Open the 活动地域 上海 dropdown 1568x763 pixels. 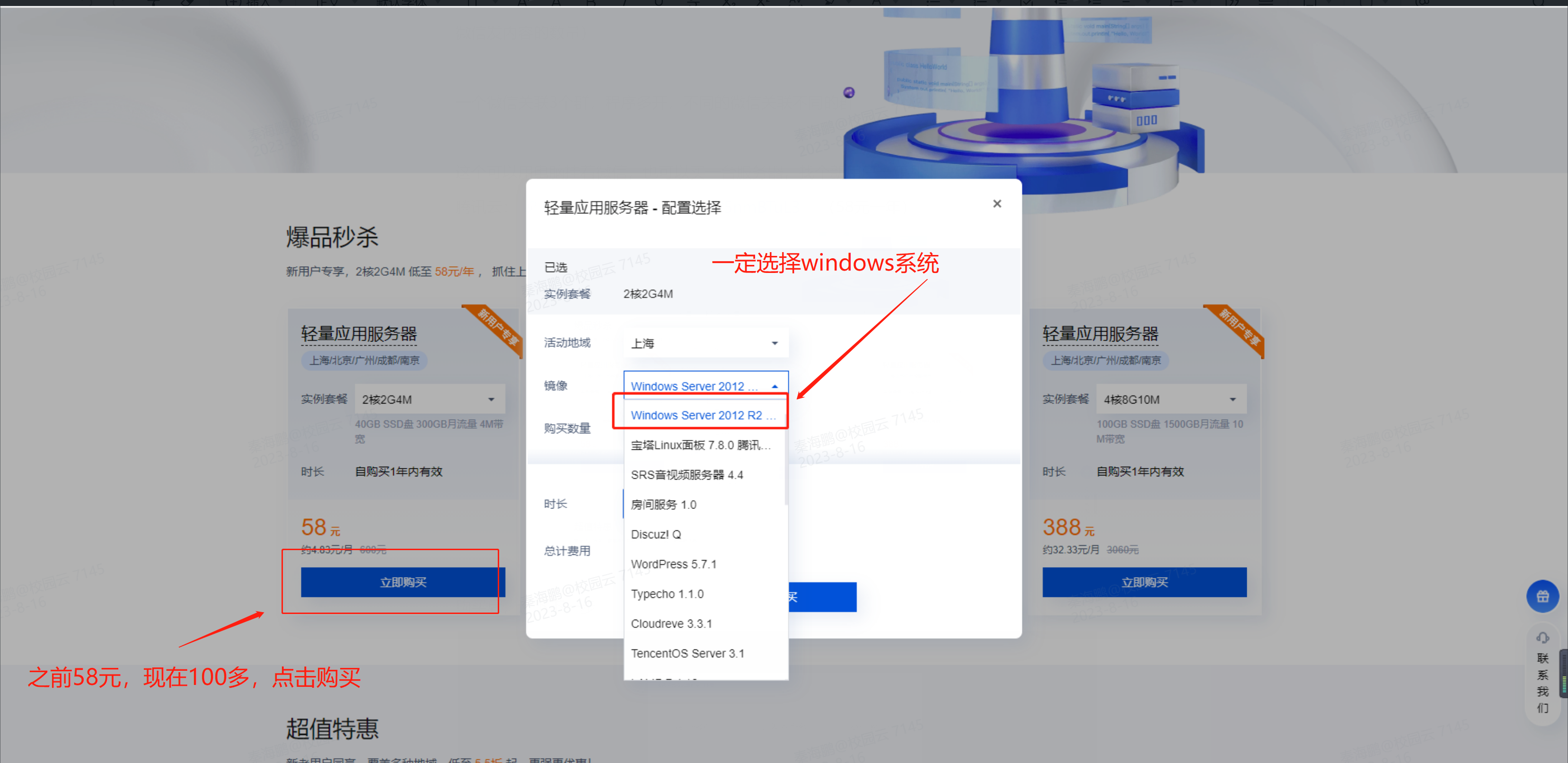pos(705,343)
